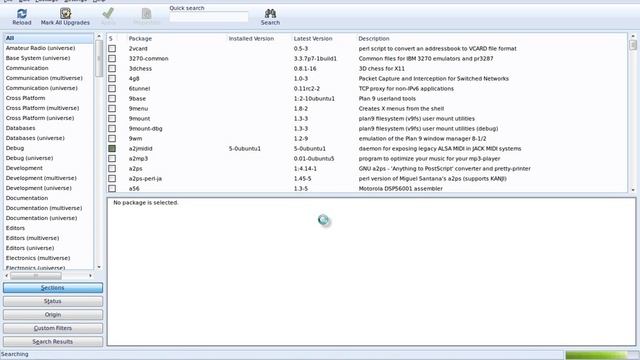Screen dimensions: 640x360
Task: Click the Mark All Upgrades icon
Action: tap(65, 13)
